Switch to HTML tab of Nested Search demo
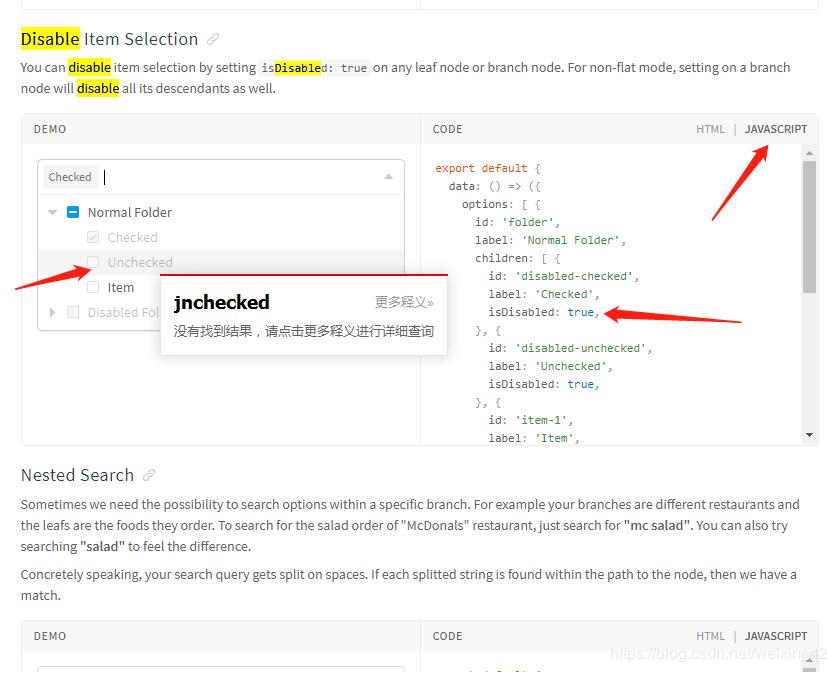Viewport: 827px width, 680px height. tap(710, 636)
